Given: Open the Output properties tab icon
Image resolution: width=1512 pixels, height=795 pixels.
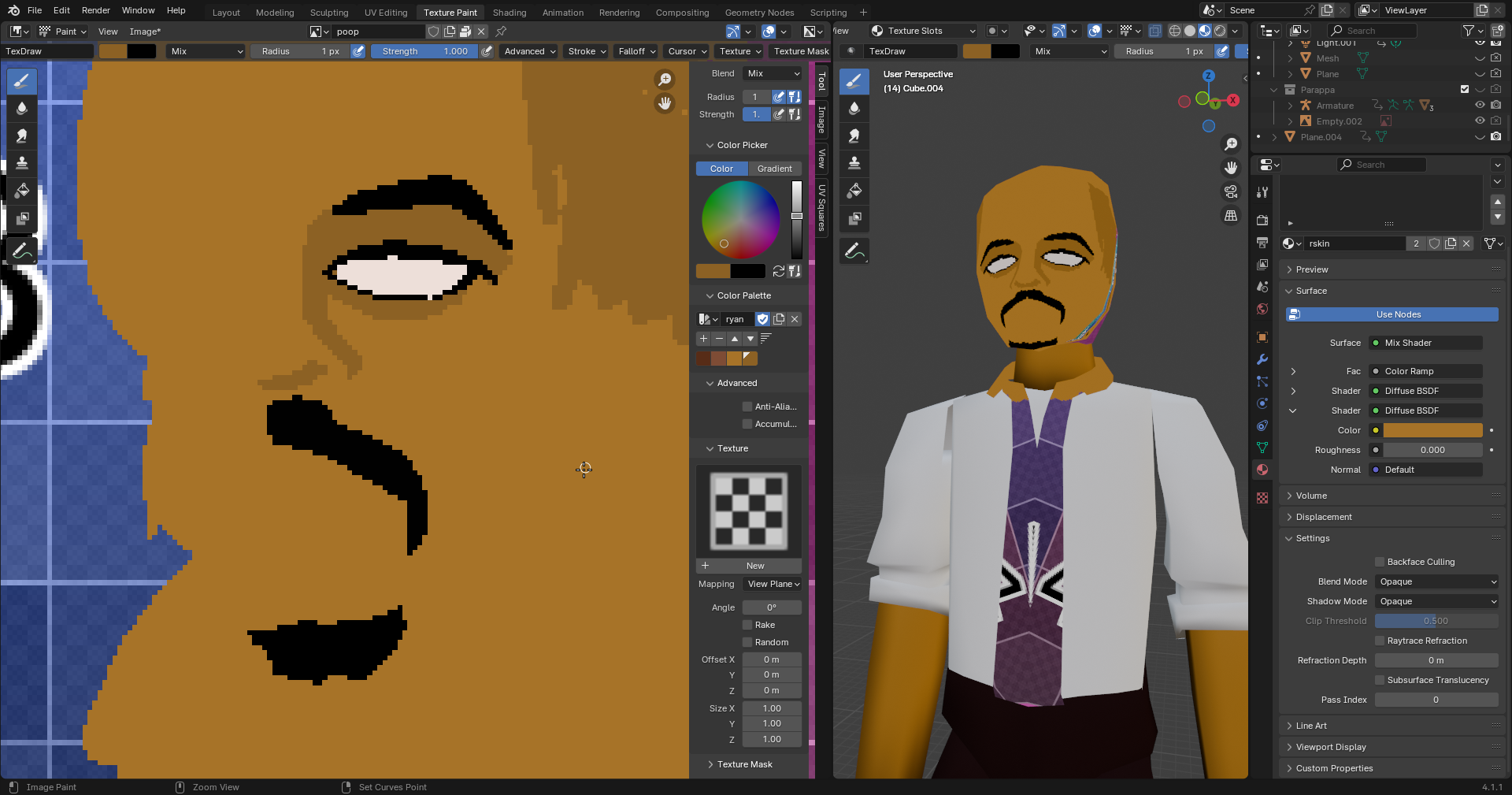Looking at the screenshot, I should (x=1262, y=242).
